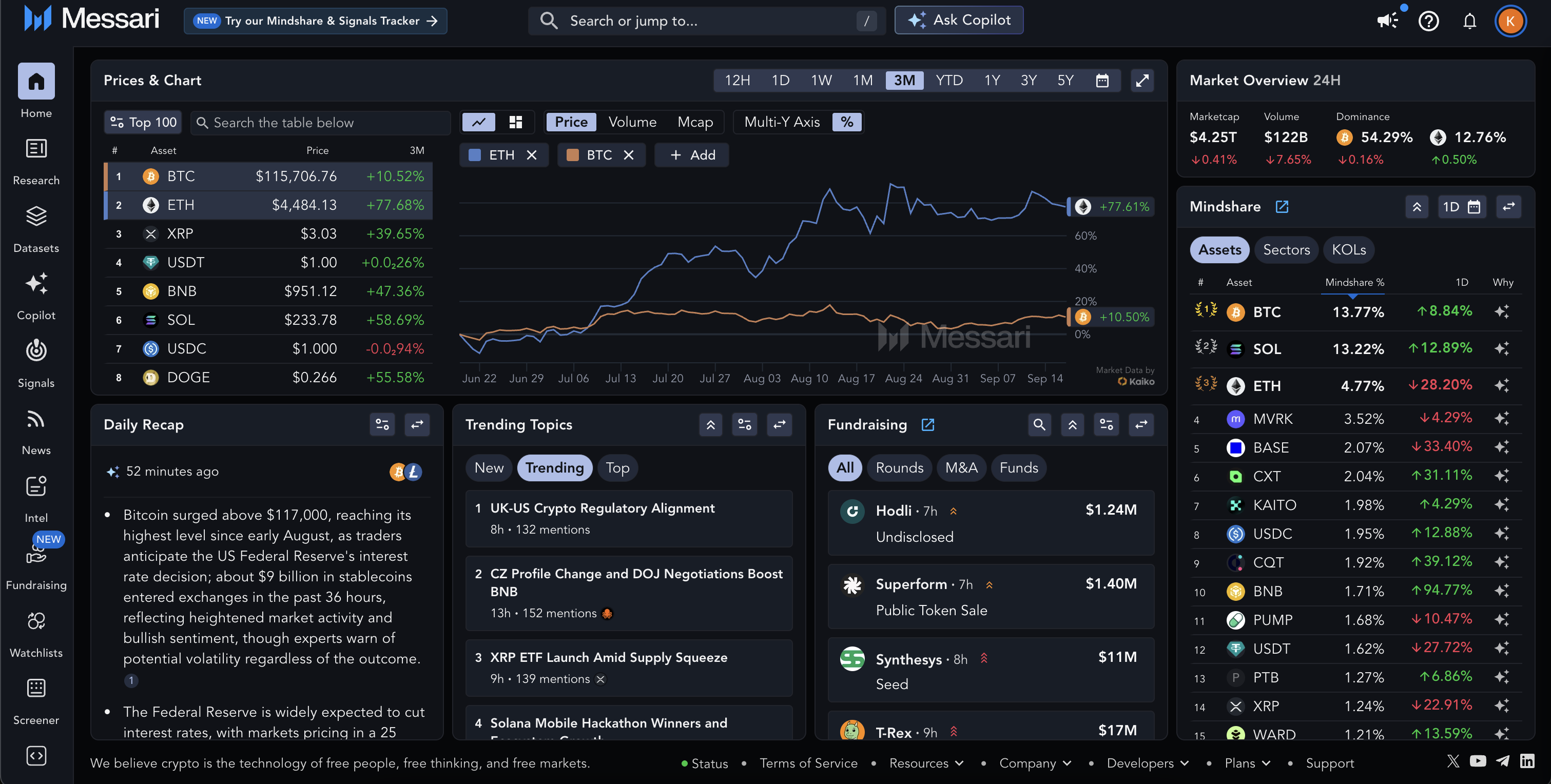Collapse the Trending Topics panel
Screen dimensions: 1551x784
[x=710, y=424]
